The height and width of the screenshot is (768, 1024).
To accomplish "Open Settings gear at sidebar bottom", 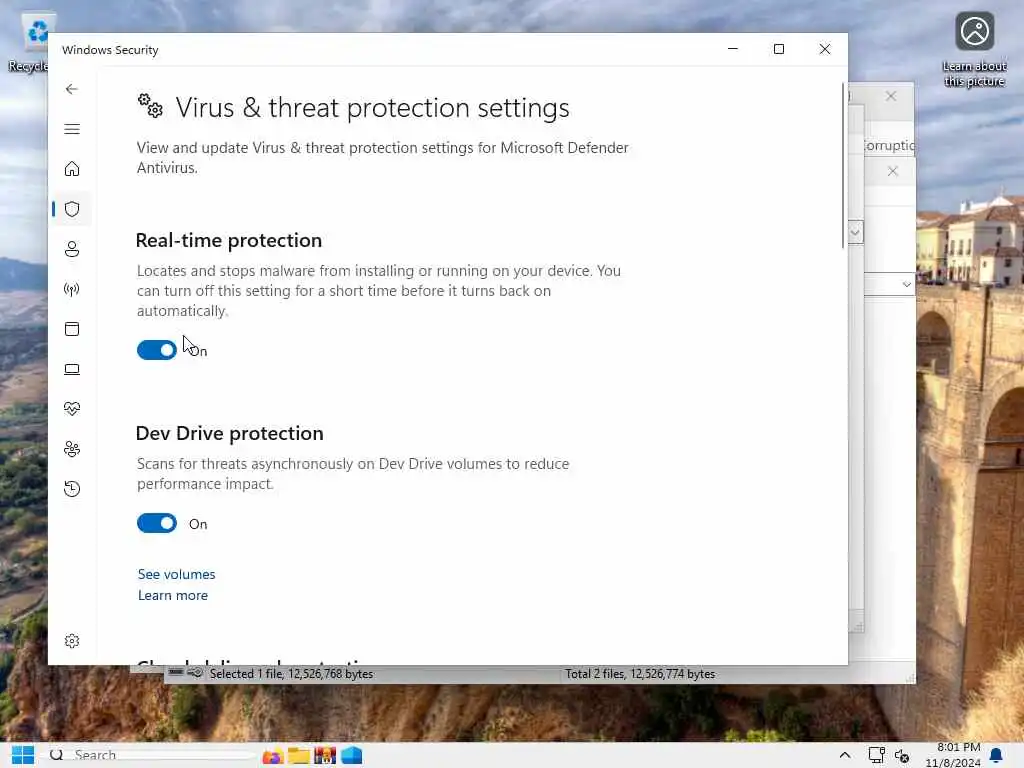I will click(x=72, y=641).
